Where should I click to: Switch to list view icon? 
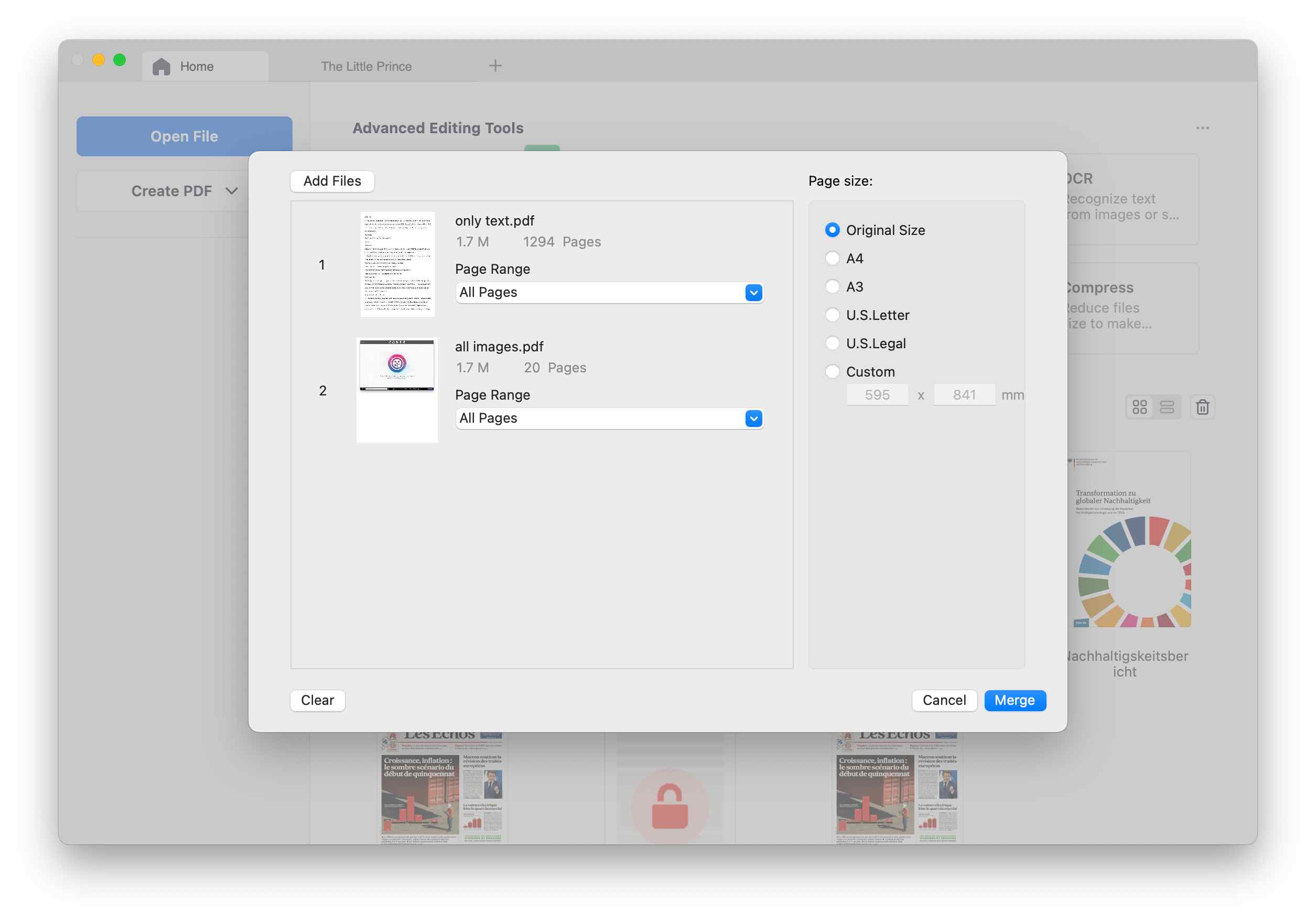point(1167,407)
